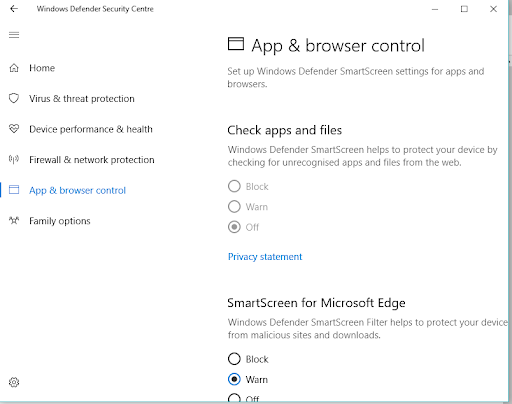512x404 pixels.
Task: Select the Virus & threat protection shield icon
Action: [x=14, y=98]
